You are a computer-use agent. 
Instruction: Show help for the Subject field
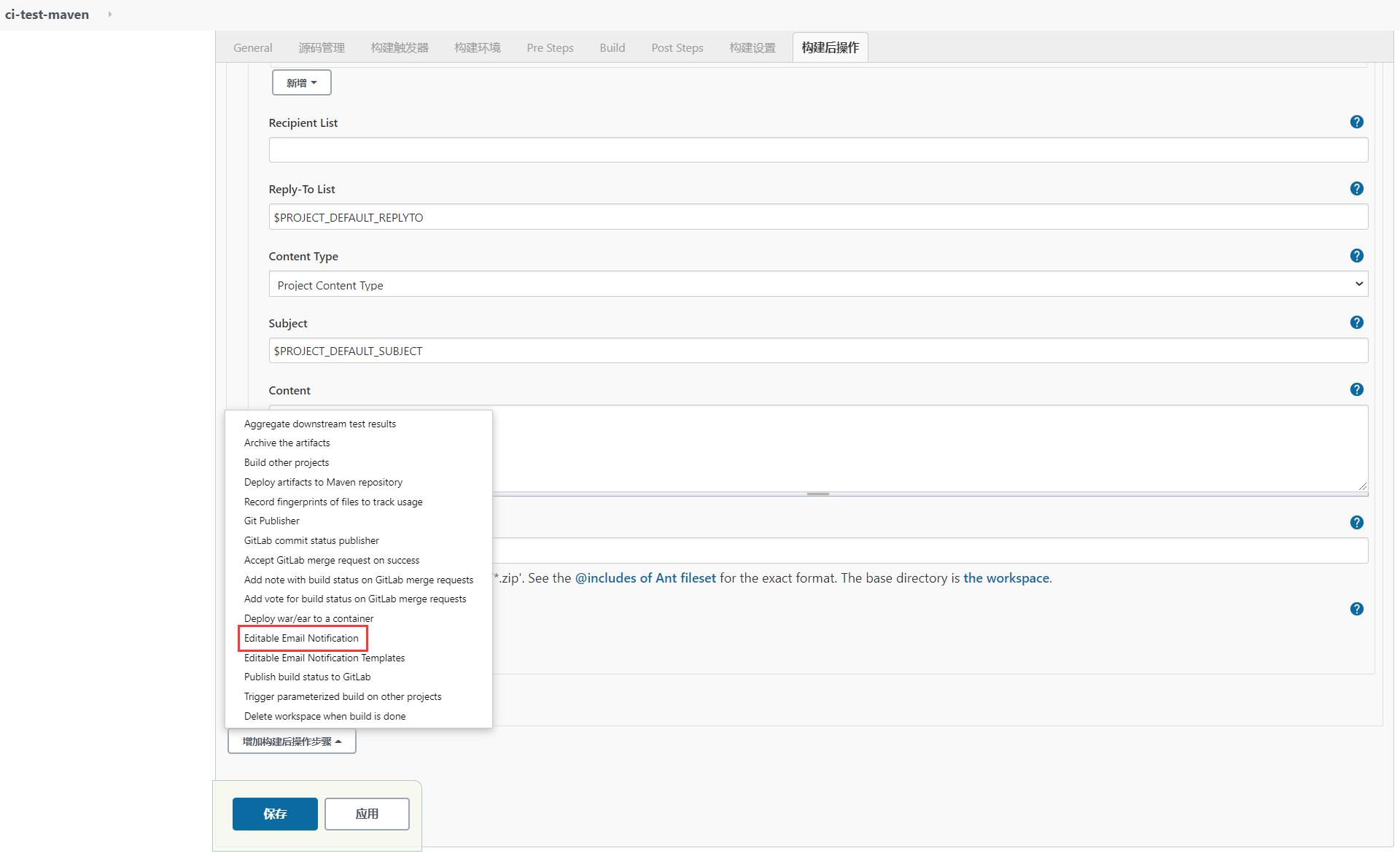coord(1356,323)
